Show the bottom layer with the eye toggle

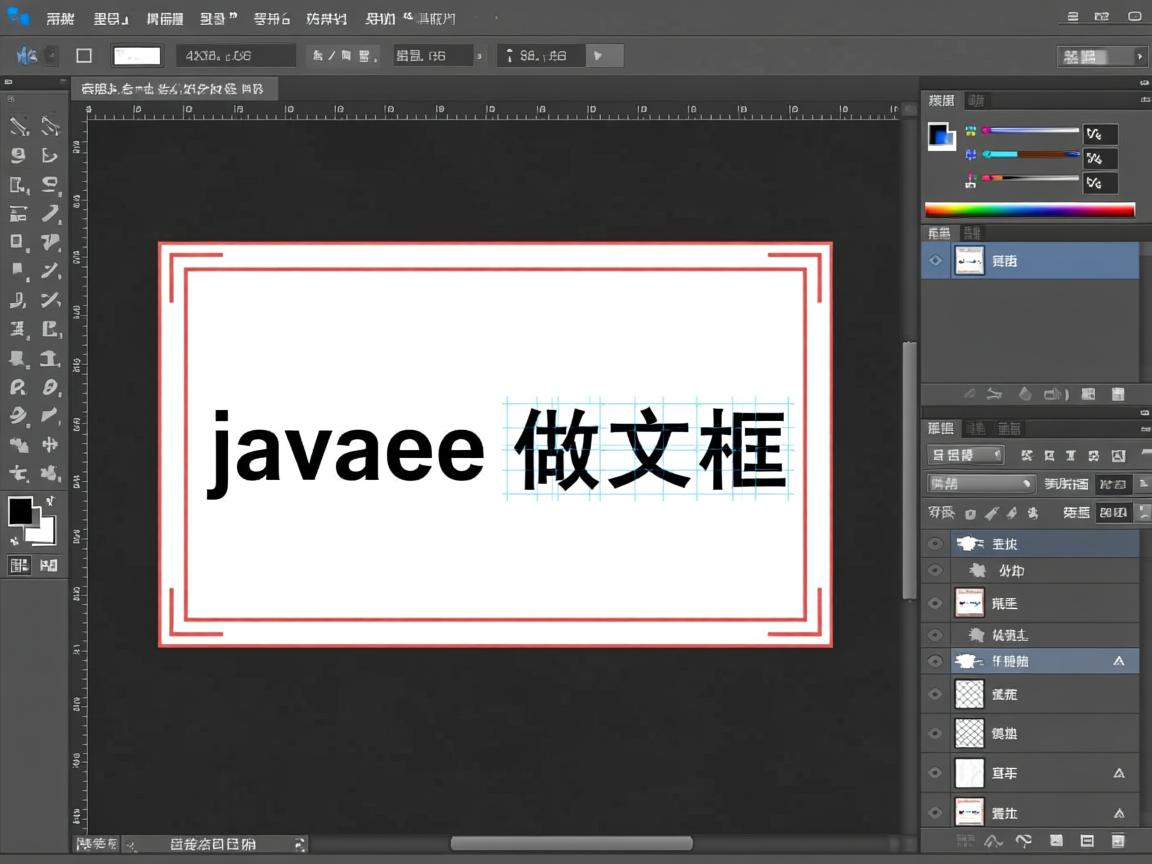click(x=934, y=812)
